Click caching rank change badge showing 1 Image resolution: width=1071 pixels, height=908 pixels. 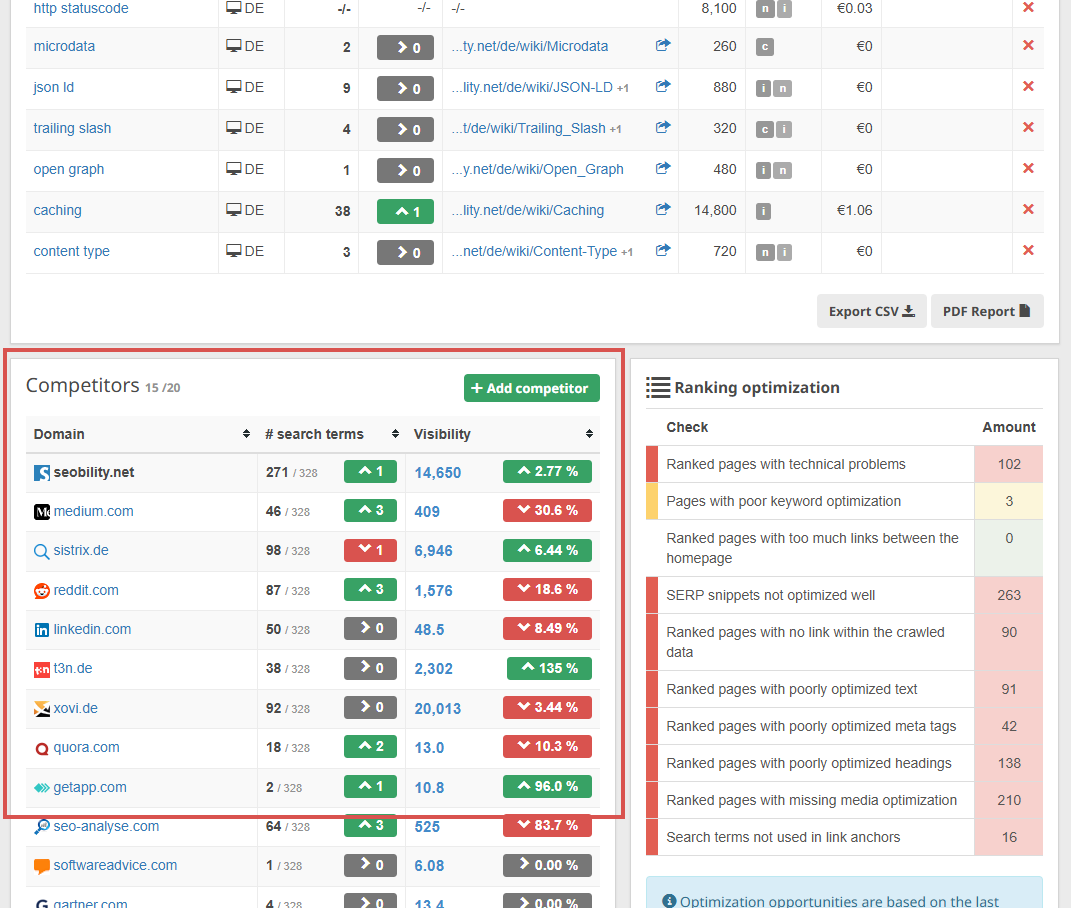click(x=405, y=211)
